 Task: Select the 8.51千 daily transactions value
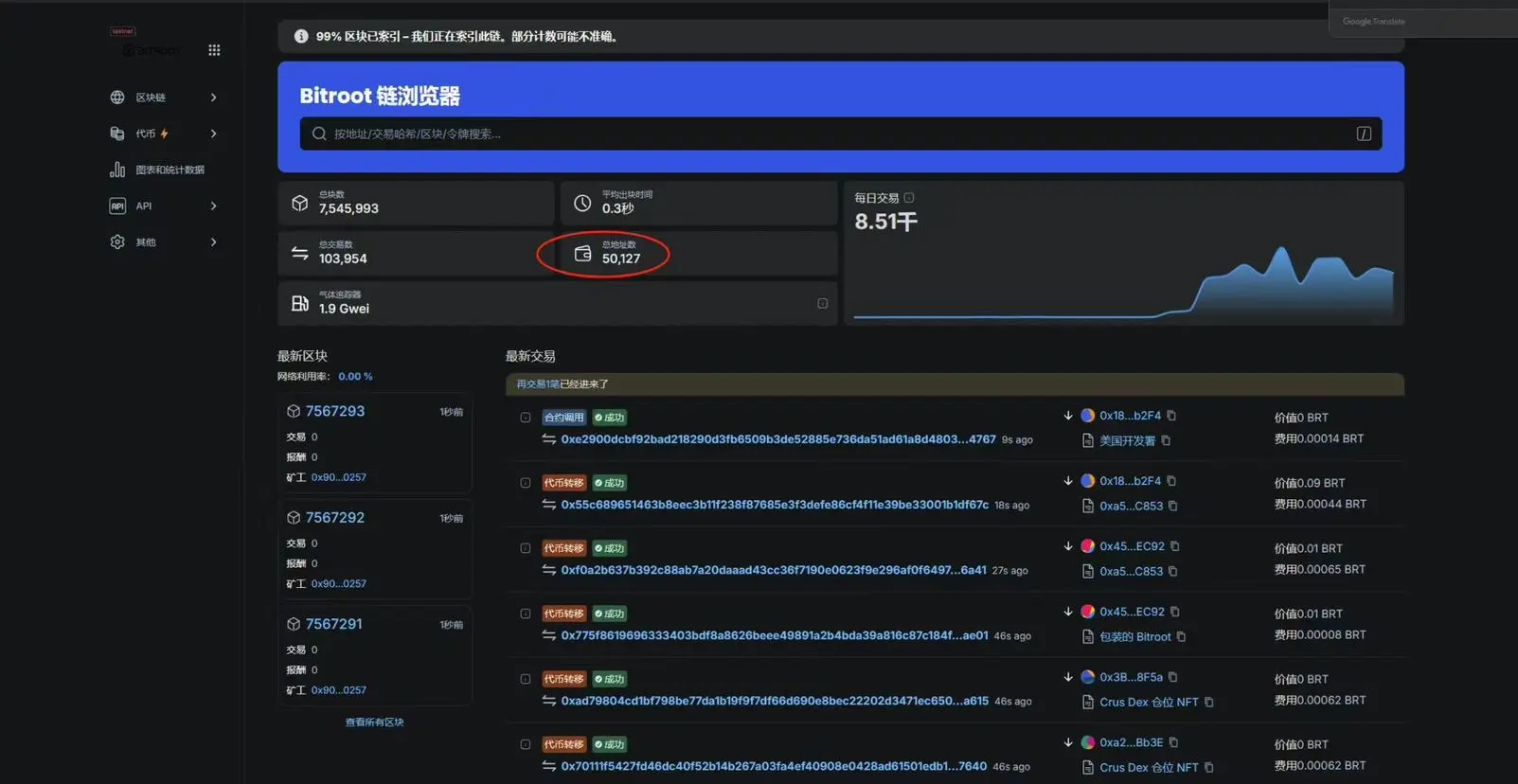(x=885, y=222)
